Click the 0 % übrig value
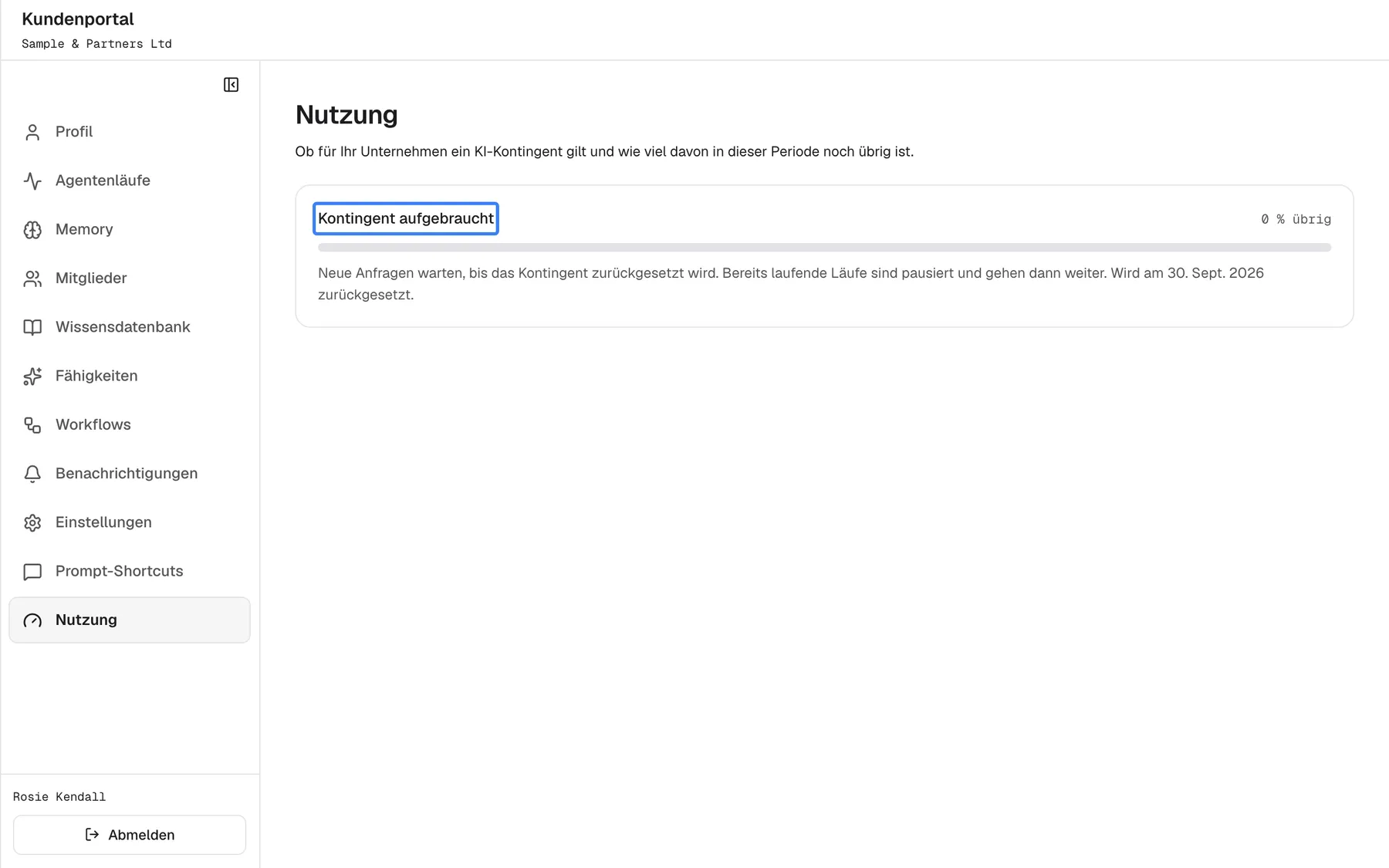The width and height of the screenshot is (1389, 868). (1296, 219)
